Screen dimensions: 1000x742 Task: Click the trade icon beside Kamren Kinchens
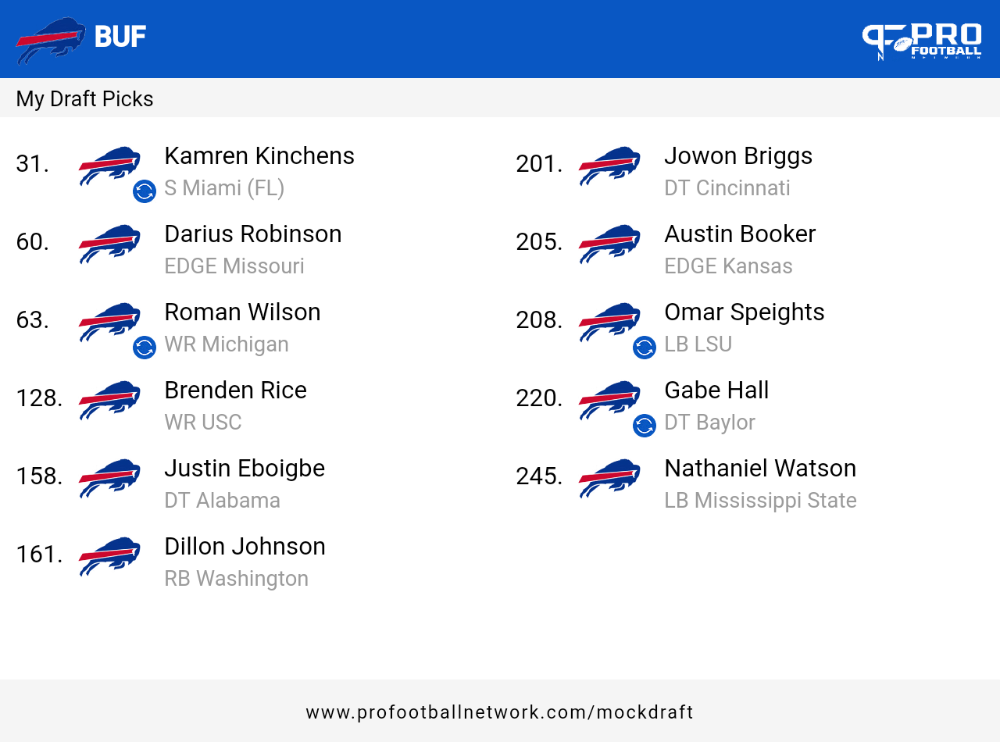pos(144,191)
